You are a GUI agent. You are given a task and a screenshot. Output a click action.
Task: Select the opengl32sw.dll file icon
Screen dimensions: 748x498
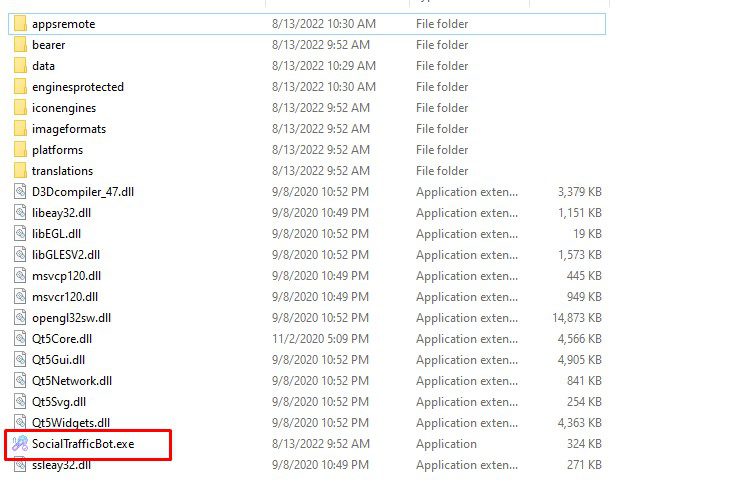pyautogui.click(x=20, y=317)
